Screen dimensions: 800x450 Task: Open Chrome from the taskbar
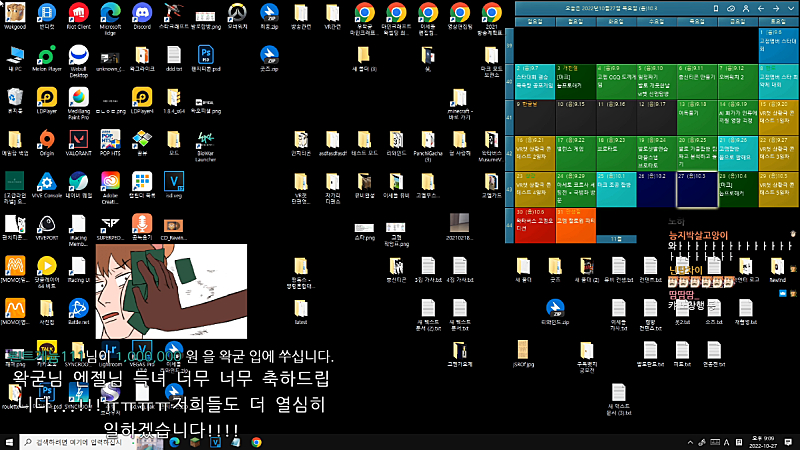coord(257,441)
